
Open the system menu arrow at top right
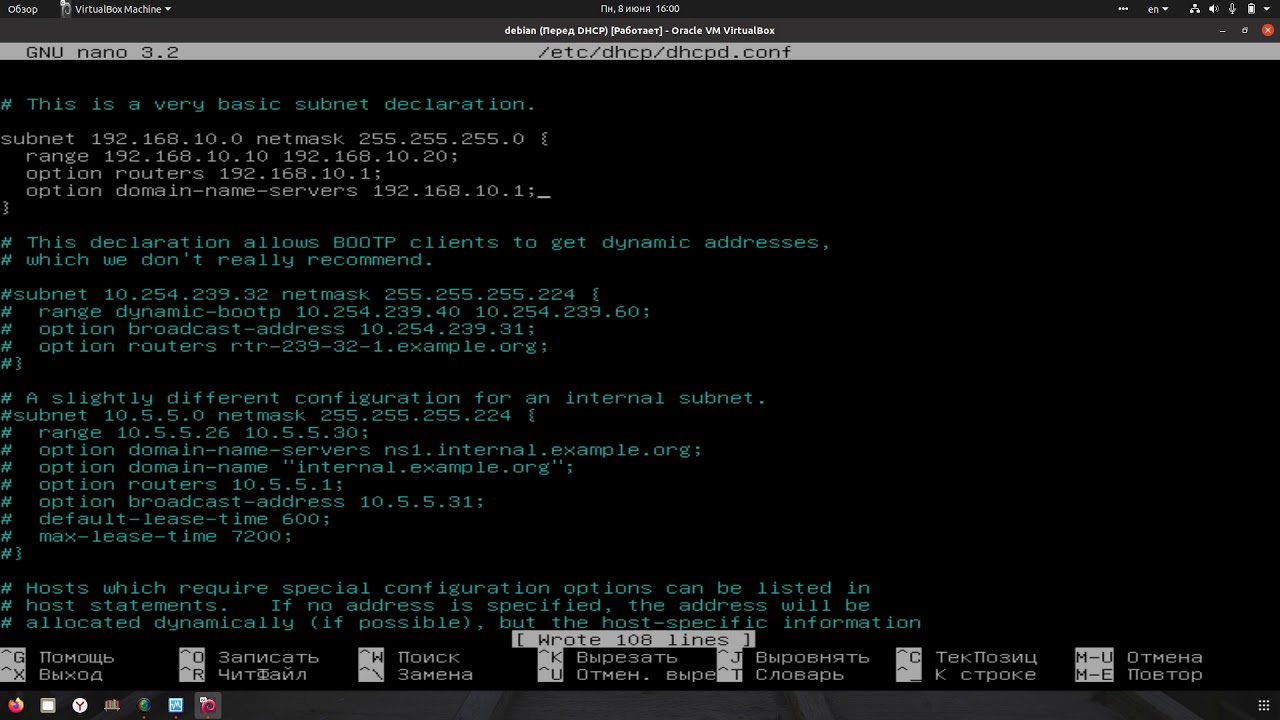(x=1268, y=9)
